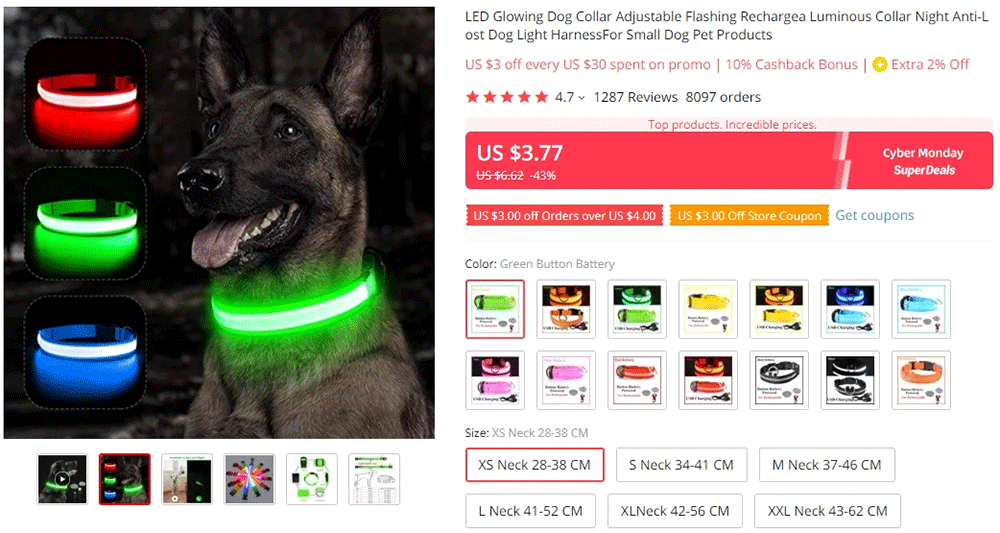The image size is (1000, 533).
Task: Select the orange USB charging collar swatch
Action: coord(566,309)
